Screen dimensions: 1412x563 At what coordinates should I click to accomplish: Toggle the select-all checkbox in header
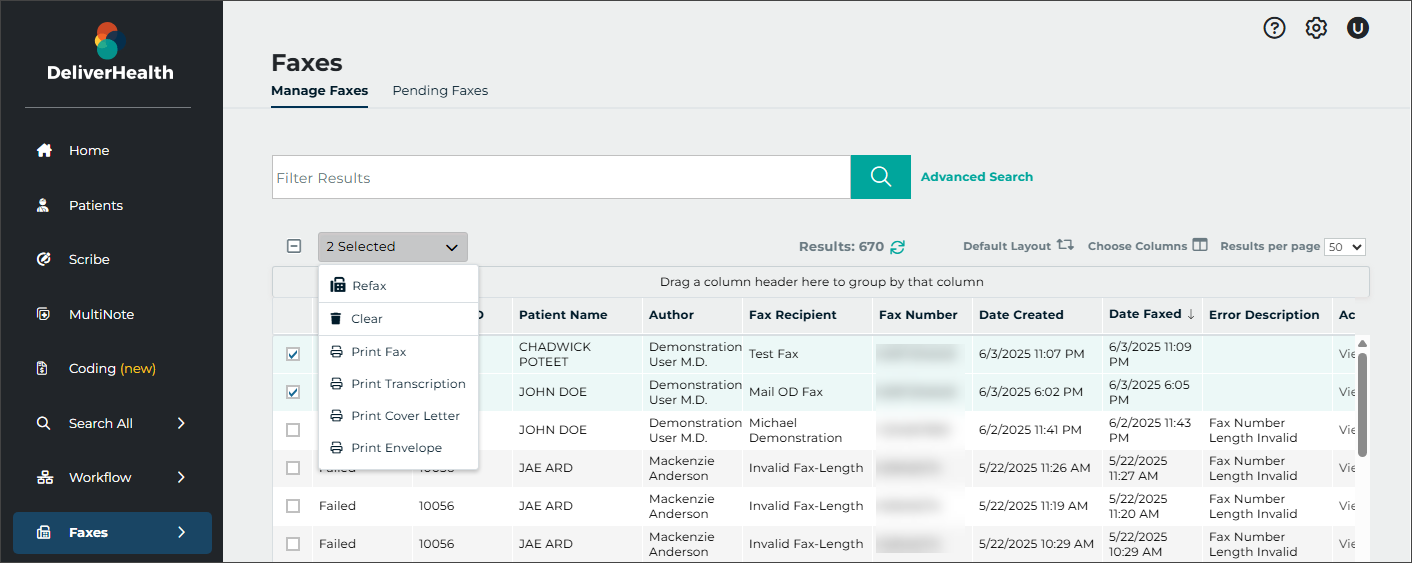(294, 247)
